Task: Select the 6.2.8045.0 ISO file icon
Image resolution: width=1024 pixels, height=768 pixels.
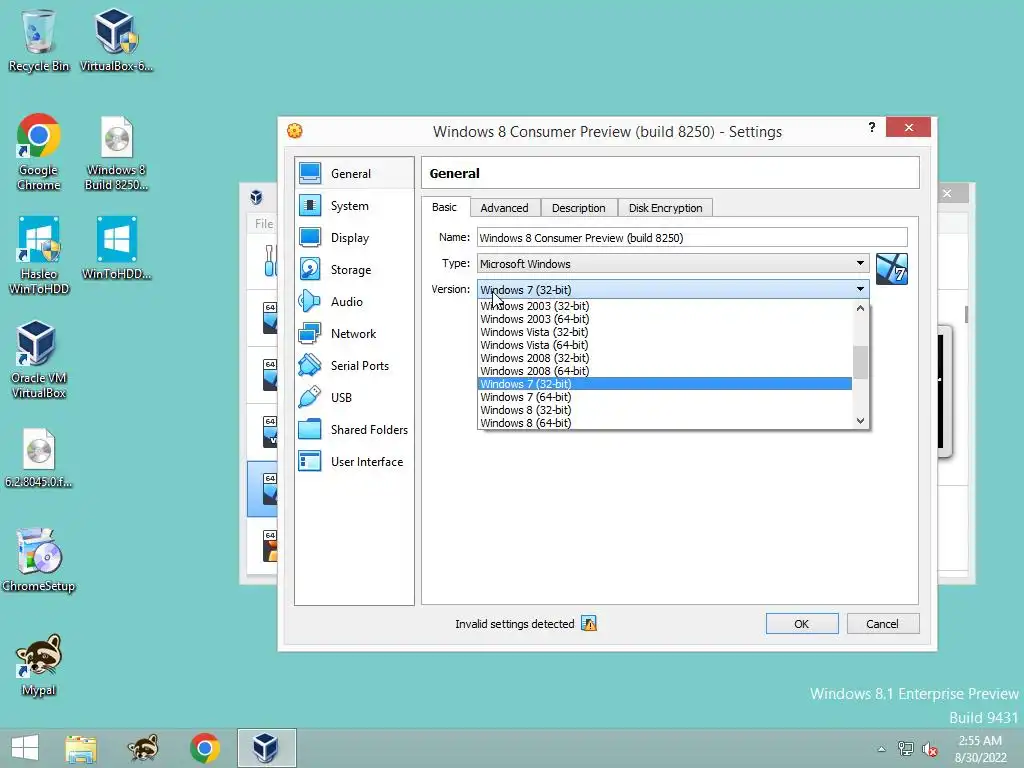Action: pos(39,458)
